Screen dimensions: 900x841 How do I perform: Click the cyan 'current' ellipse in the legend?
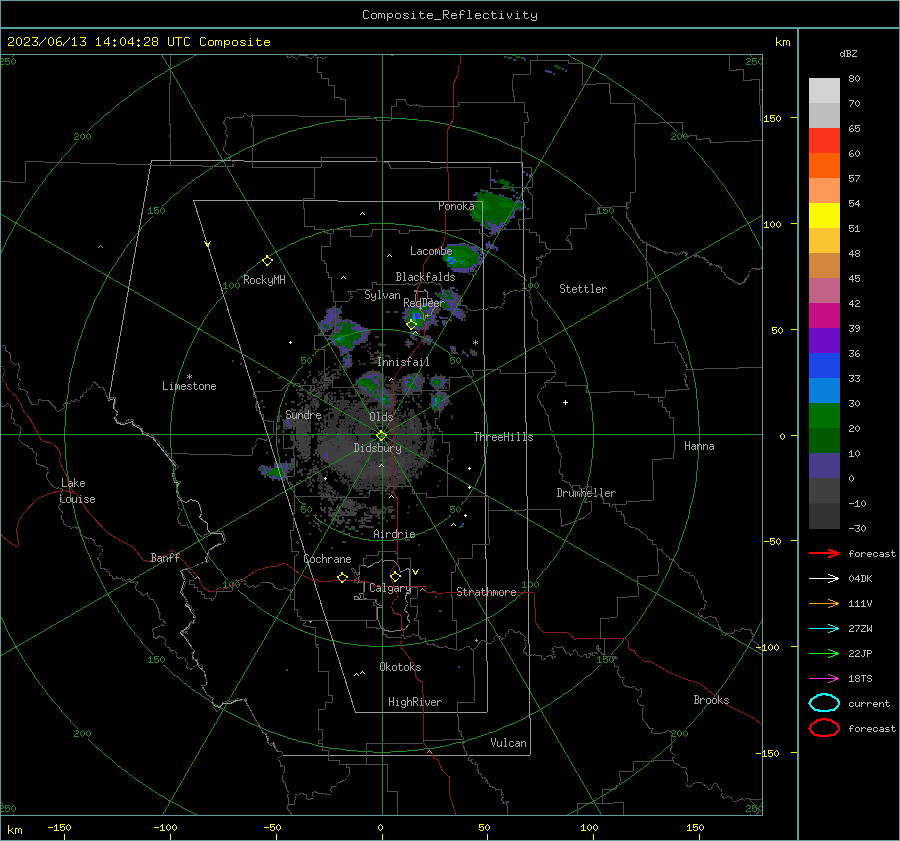(x=824, y=703)
